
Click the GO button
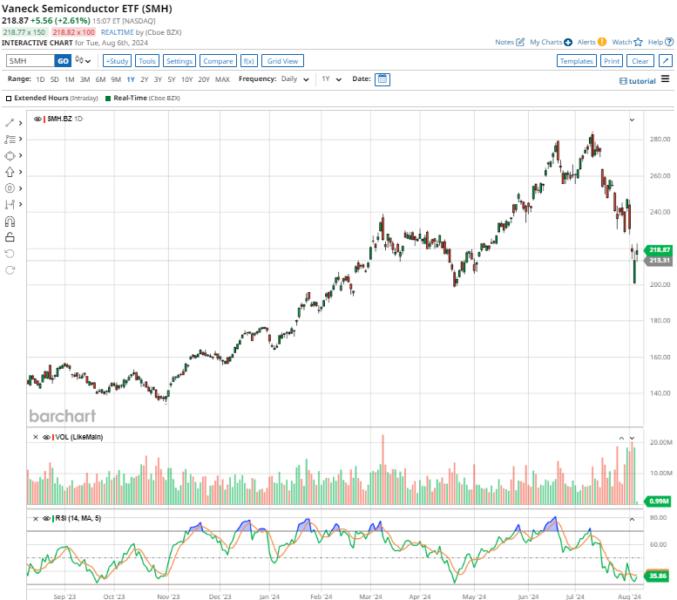tap(63, 61)
